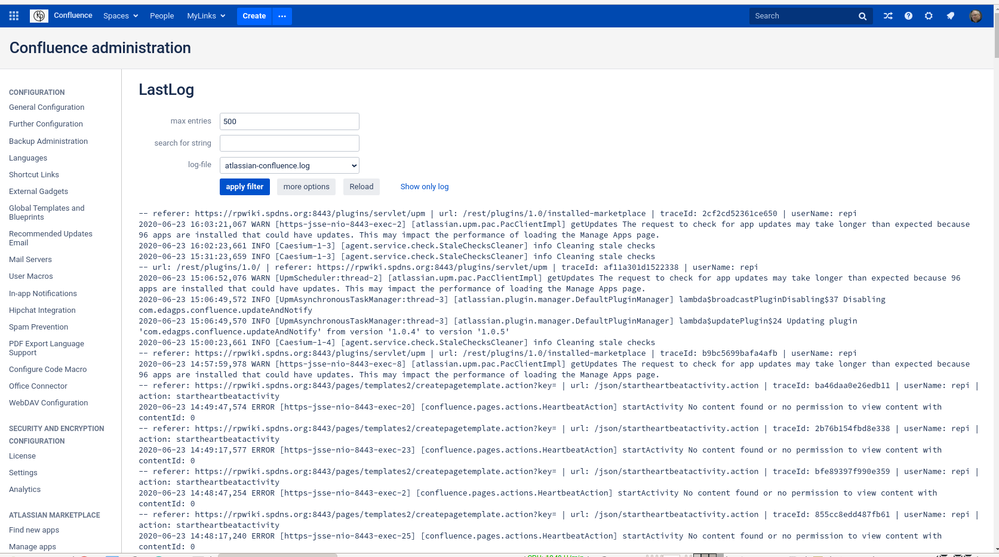Click log line '2020-06-23 14:49:47,574 ERROR'
Viewport: 999px width, 557px height.
point(540,412)
